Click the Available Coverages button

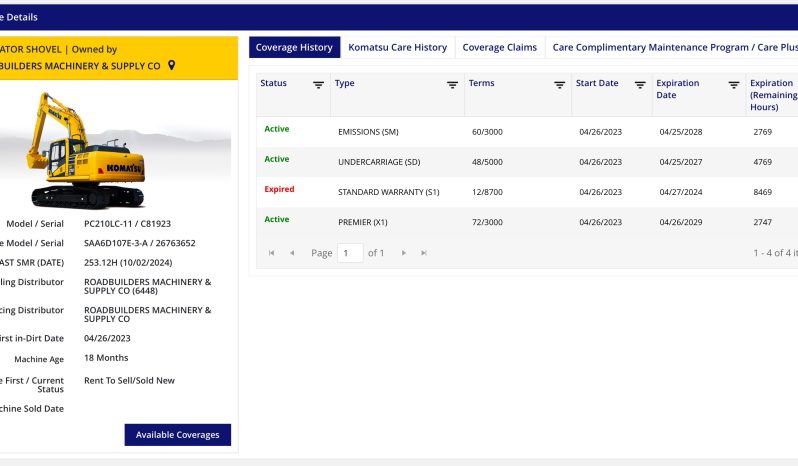point(178,435)
